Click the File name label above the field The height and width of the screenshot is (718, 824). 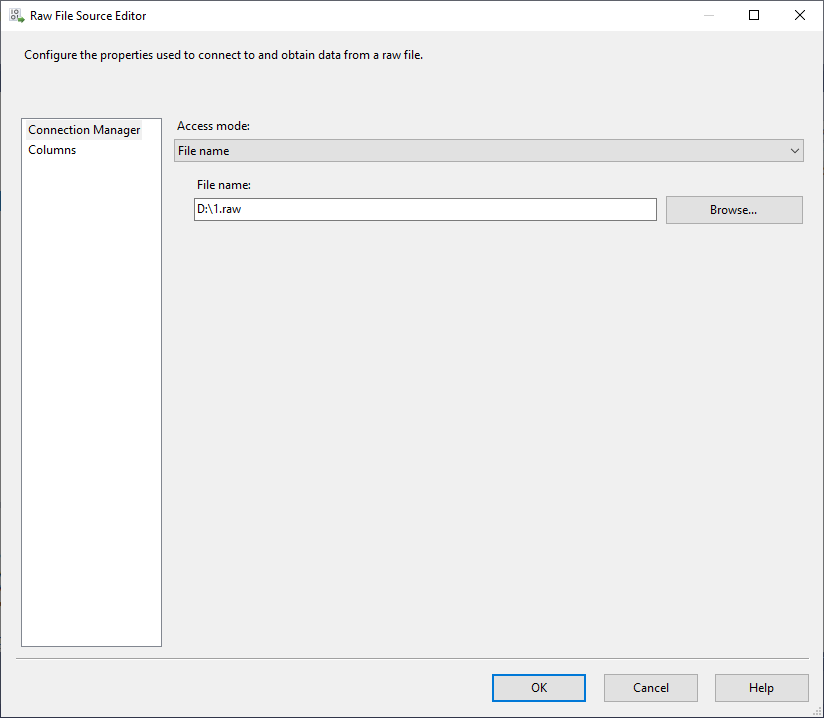tap(224, 185)
